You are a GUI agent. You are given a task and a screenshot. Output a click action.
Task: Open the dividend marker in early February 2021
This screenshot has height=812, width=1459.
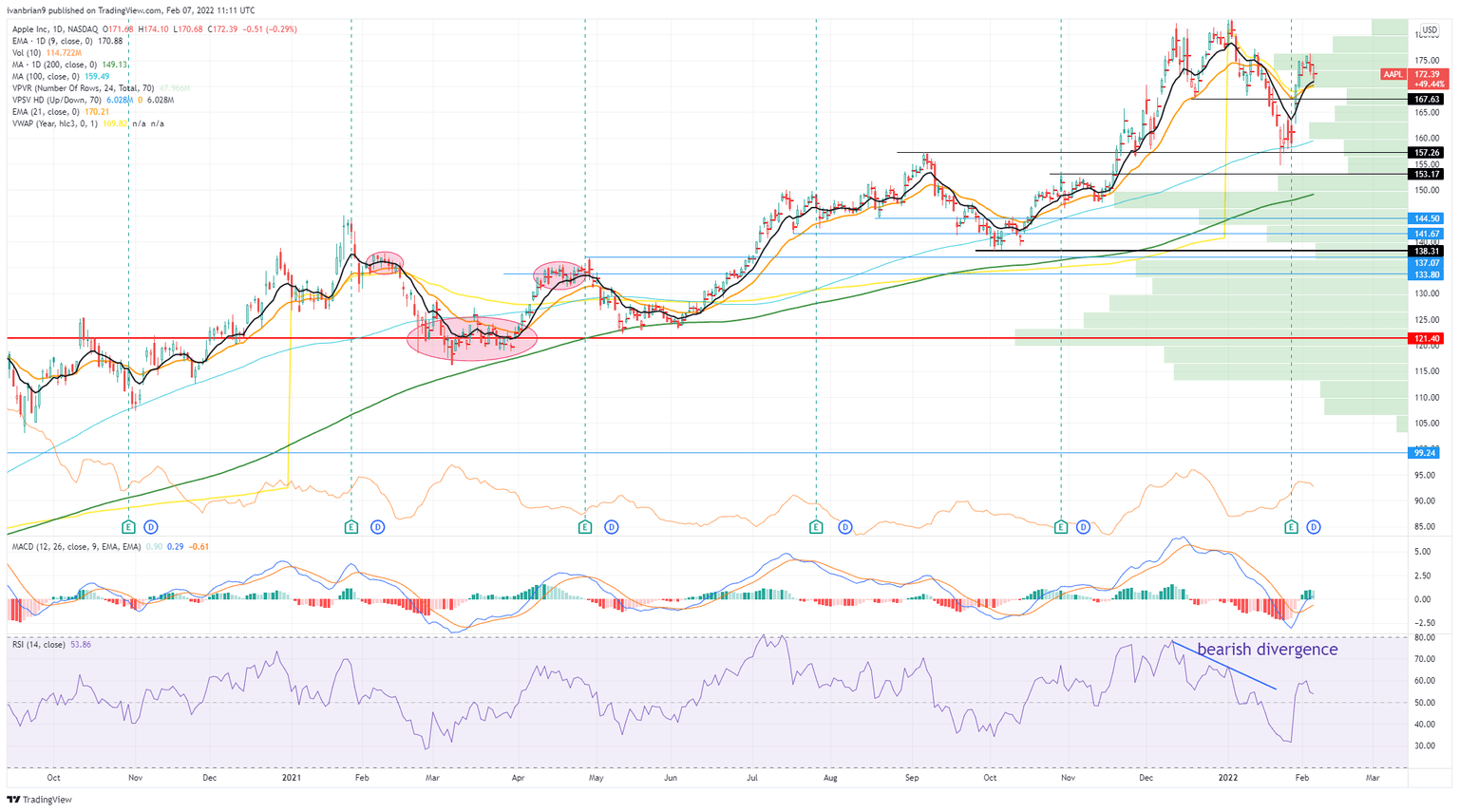click(377, 527)
